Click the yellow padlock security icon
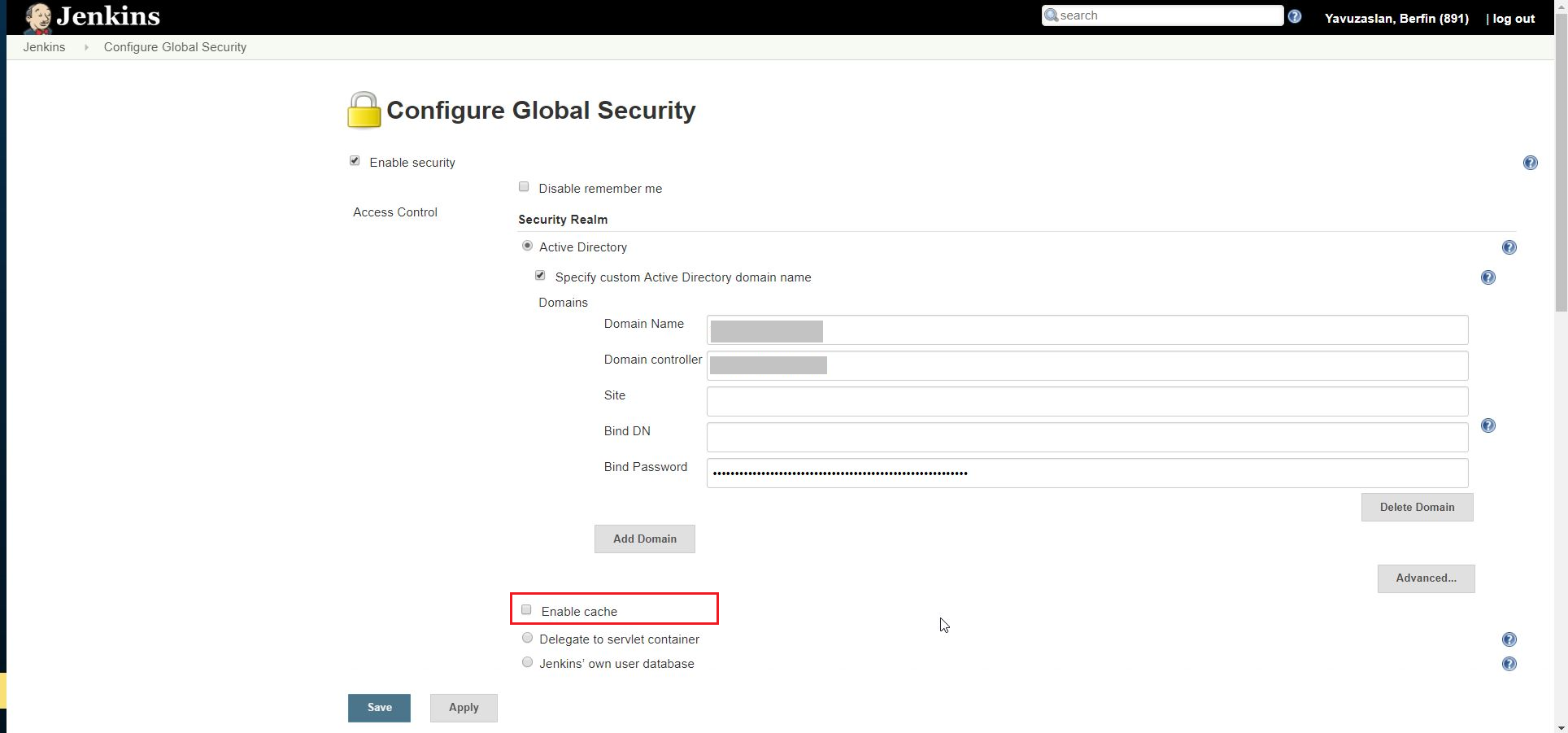Viewport: 1568px width, 733px height. point(364,110)
